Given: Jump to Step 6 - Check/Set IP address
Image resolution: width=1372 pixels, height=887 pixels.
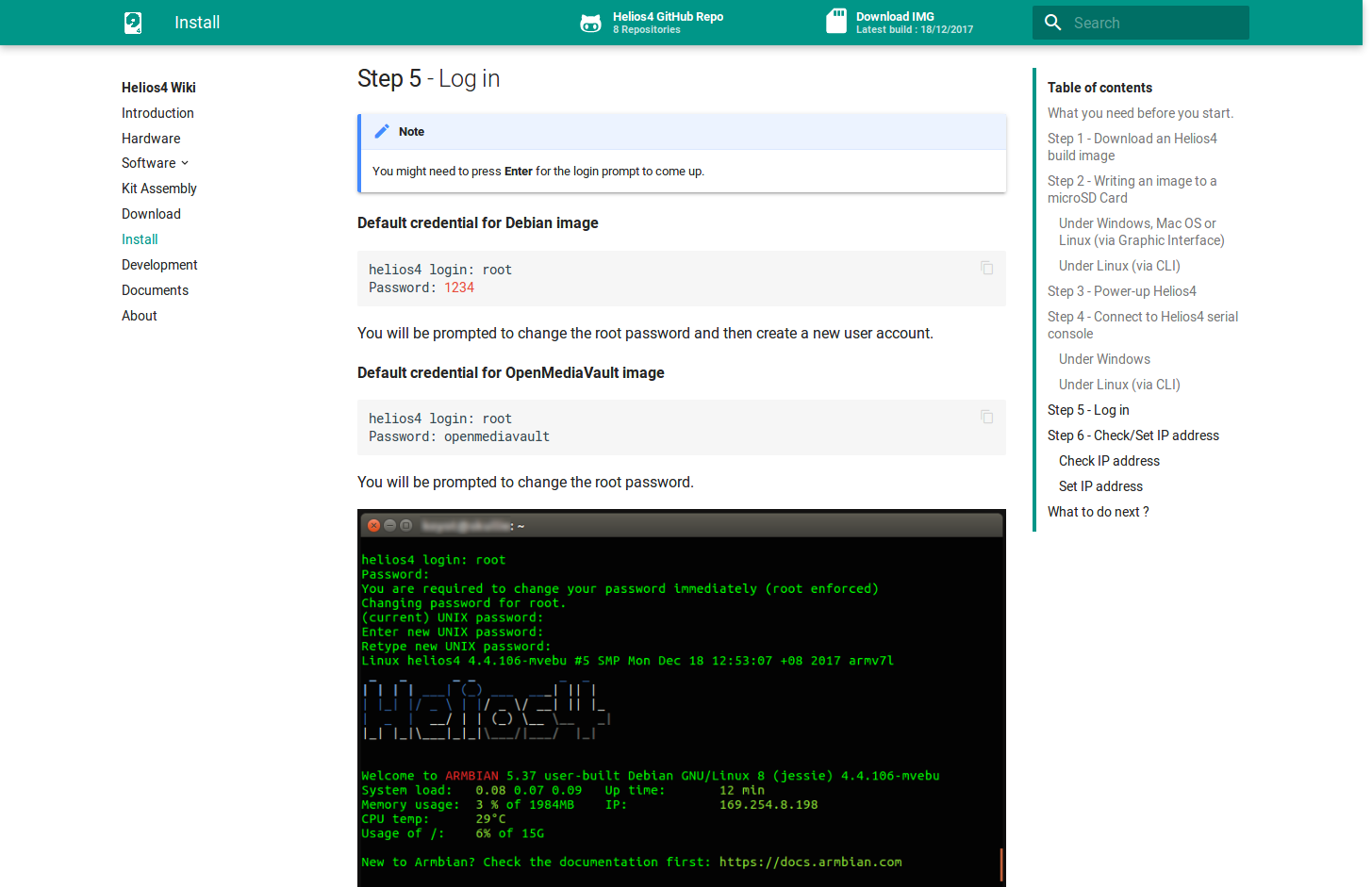Looking at the screenshot, I should tap(1132, 435).
